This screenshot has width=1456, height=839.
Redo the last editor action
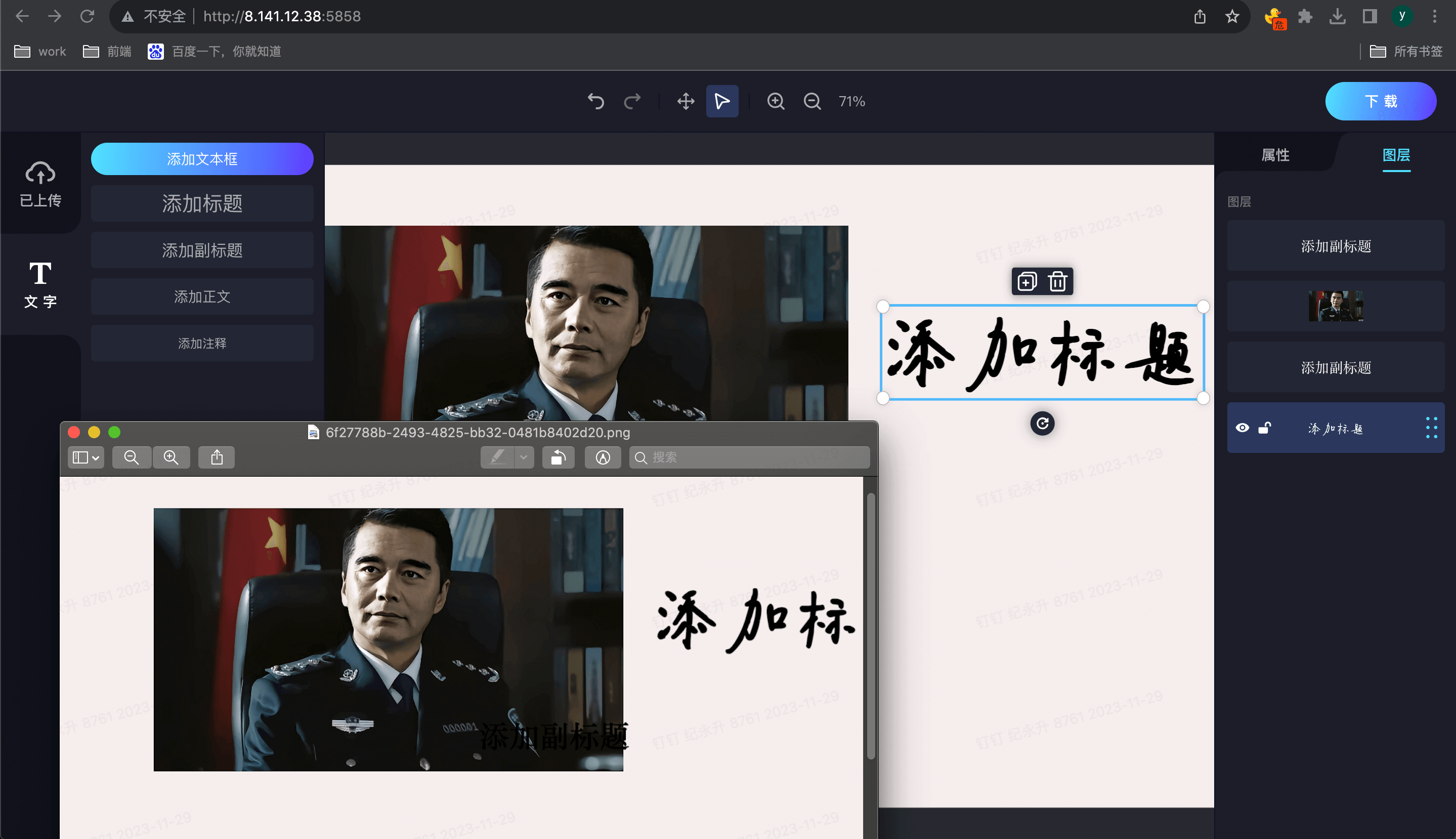(x=632, y=101)
